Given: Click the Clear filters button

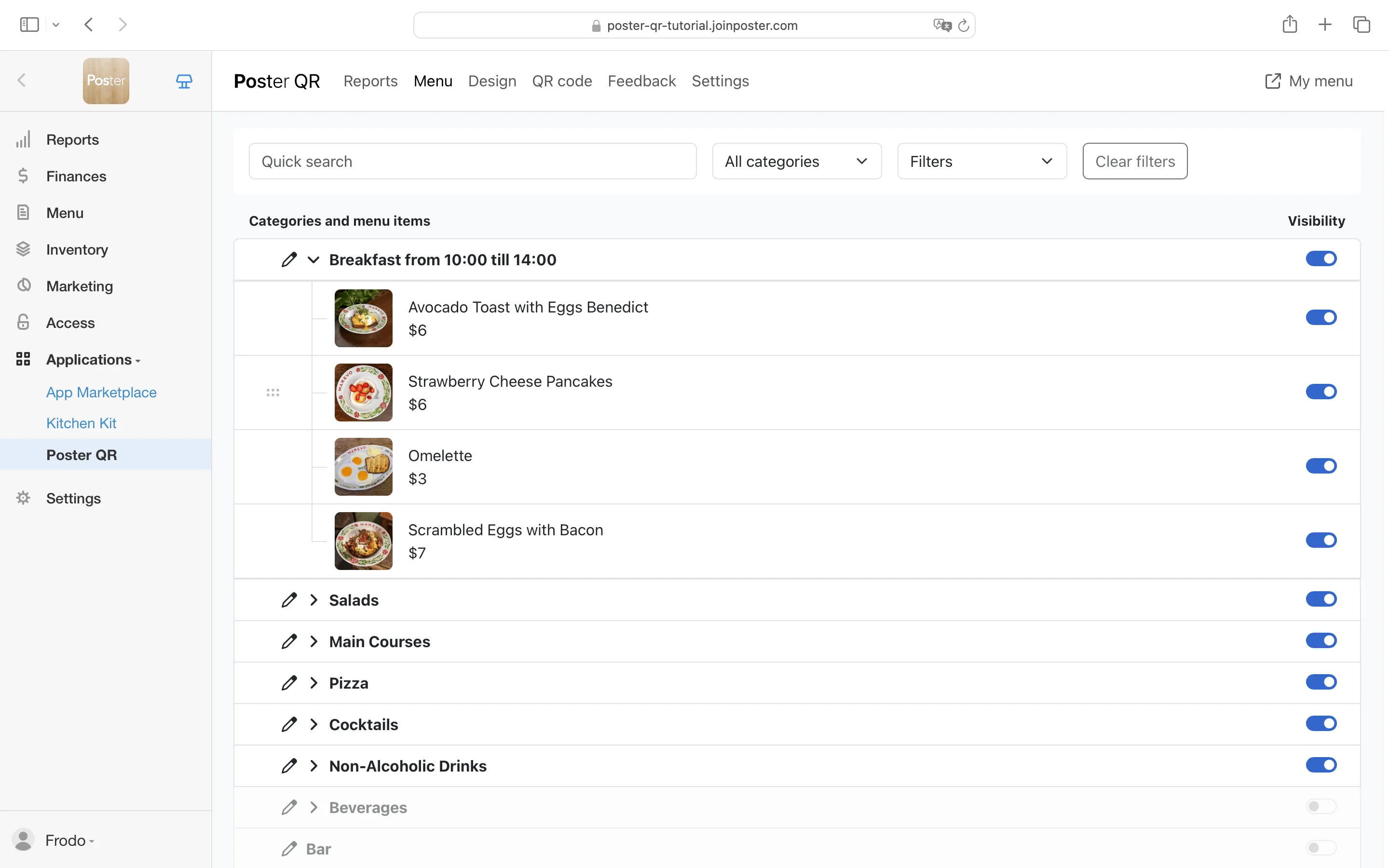Looking at the screenshot, I should point(1134,162).
